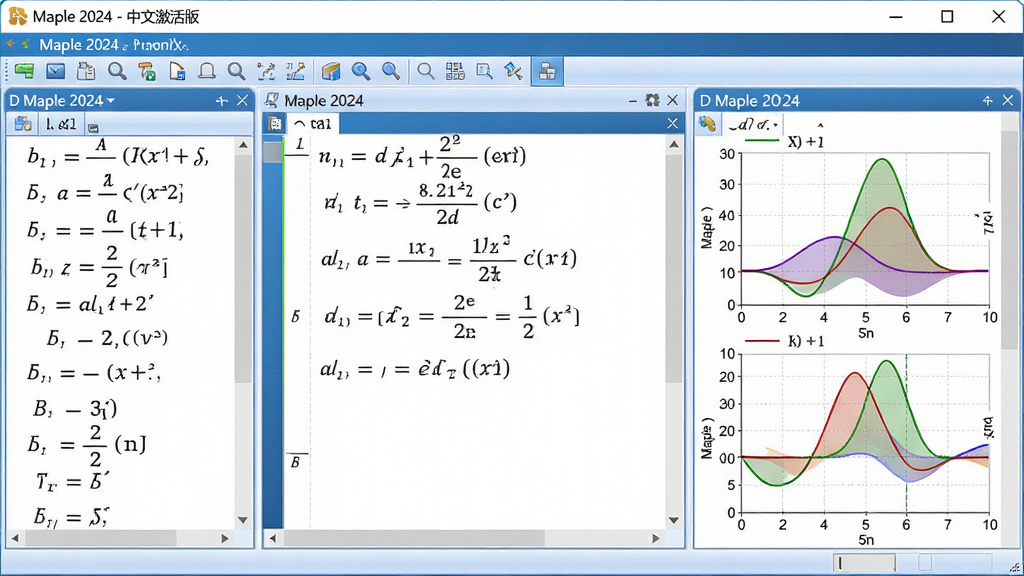1024x576 pixels.
Task: Click the gray magnifier right of the bell icon
Action: click(x=236, y=71)
